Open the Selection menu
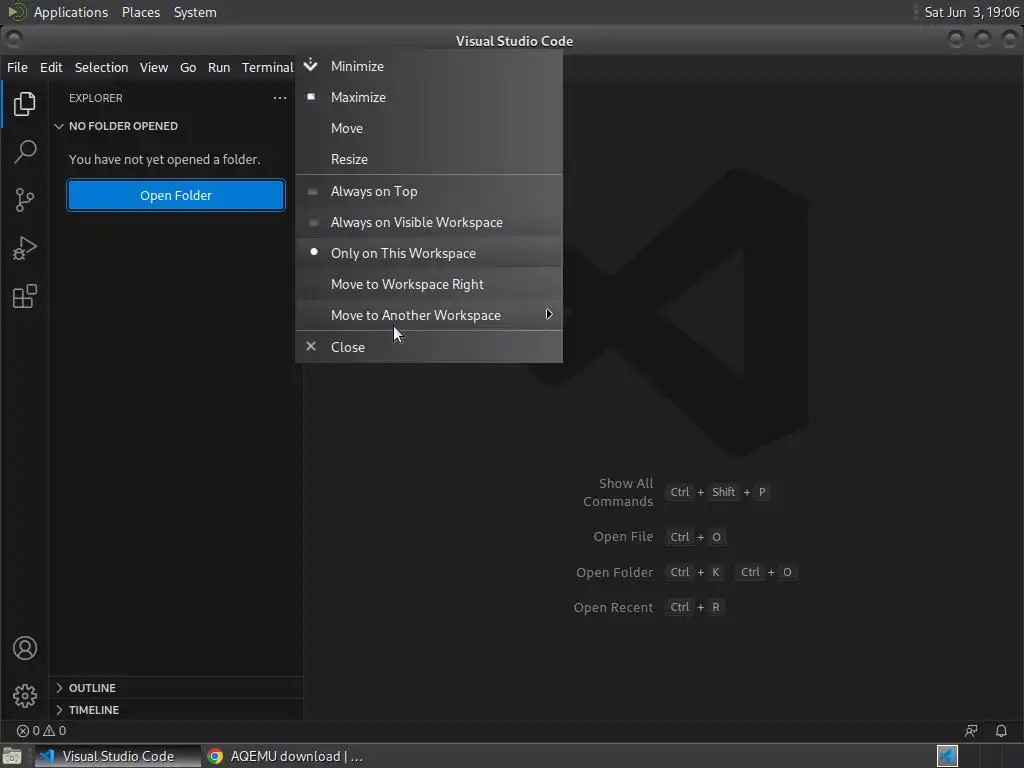 [x=101, y=67]
